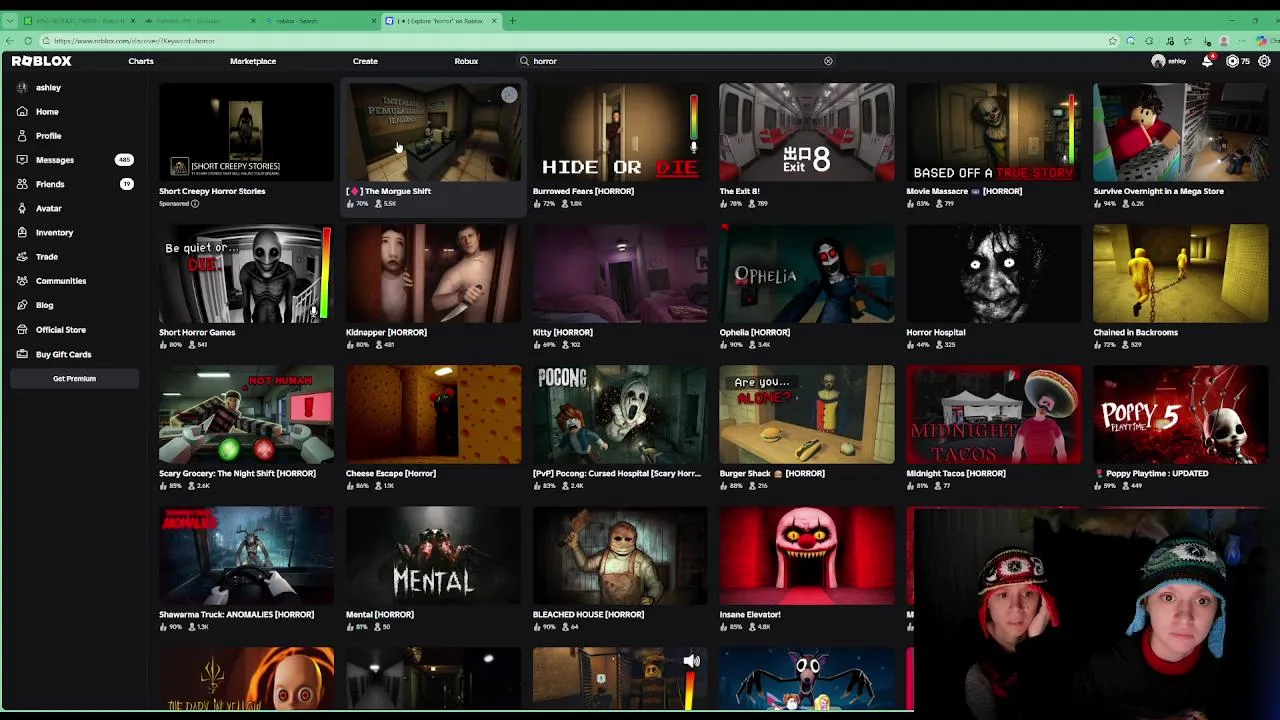Open a new browser tab with the plus icon
Viewport: 1280px width, 720px height.
click(x=512, y=20)
